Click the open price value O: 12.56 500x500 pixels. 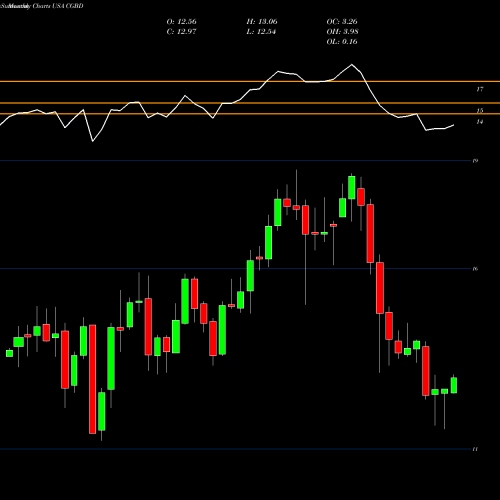tap(181, 22)
